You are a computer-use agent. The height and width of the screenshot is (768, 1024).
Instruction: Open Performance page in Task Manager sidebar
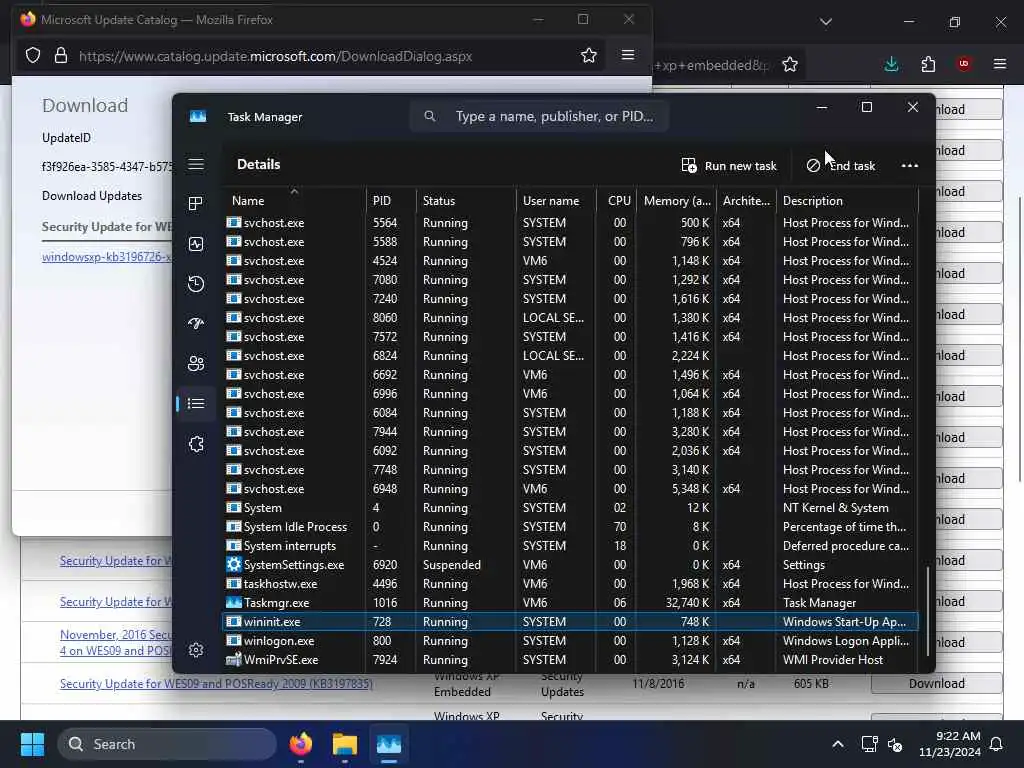click(196, 244)
